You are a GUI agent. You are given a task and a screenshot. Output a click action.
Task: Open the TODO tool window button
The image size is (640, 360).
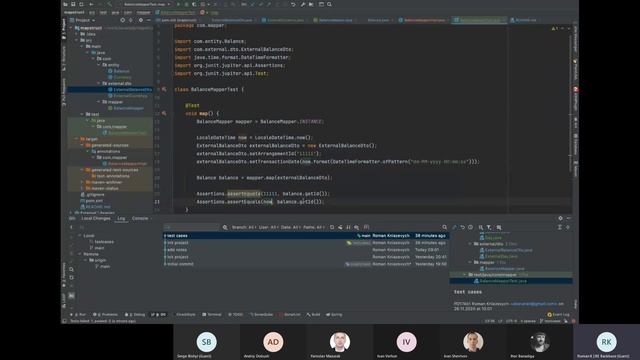click(x=236, y=315)
